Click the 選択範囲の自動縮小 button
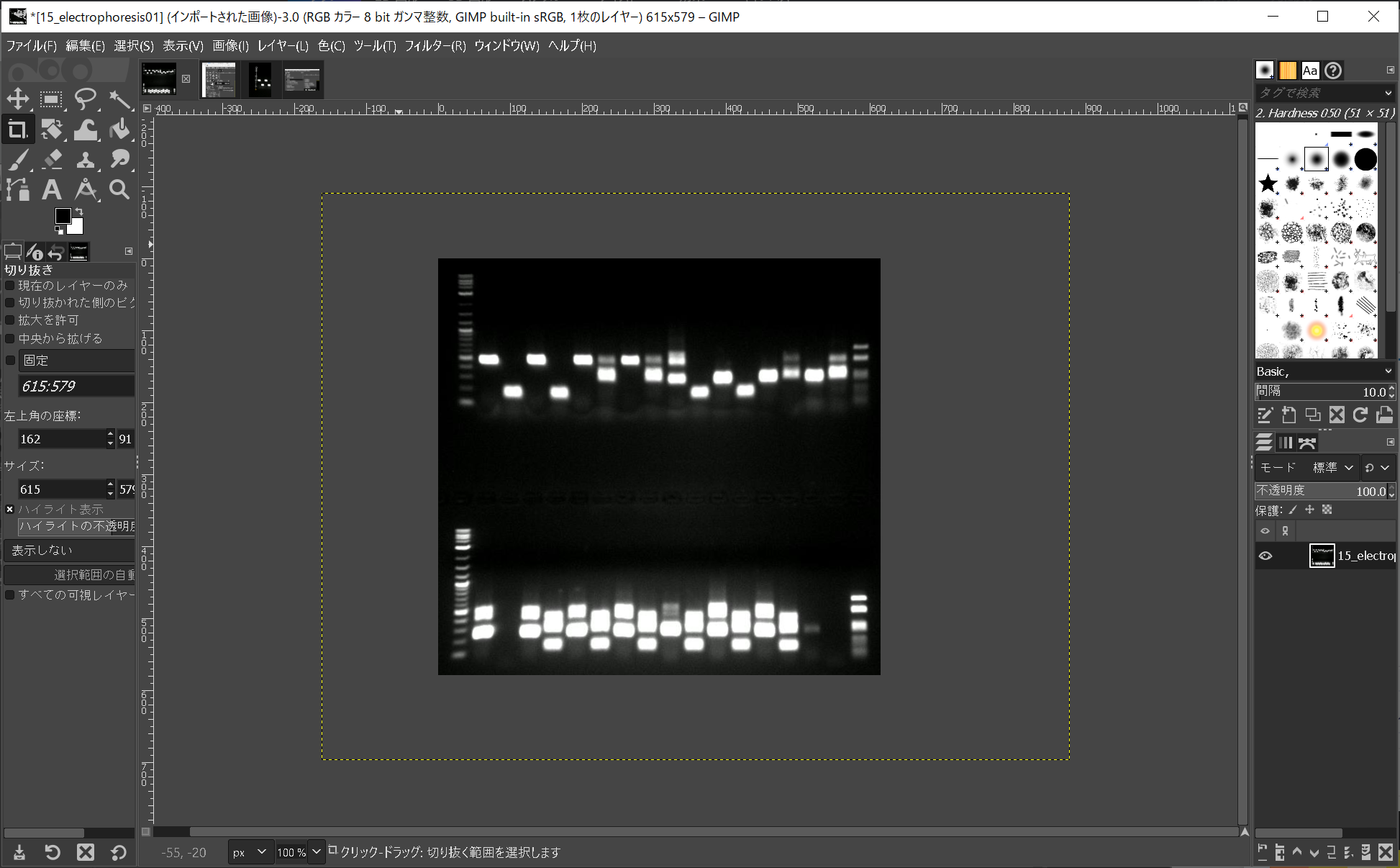 (70, 575)
